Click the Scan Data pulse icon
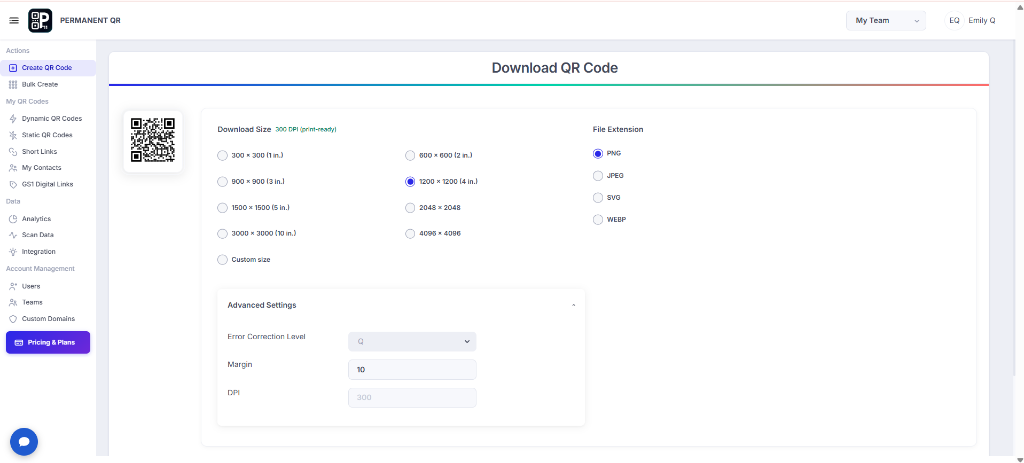 point(13,235)
